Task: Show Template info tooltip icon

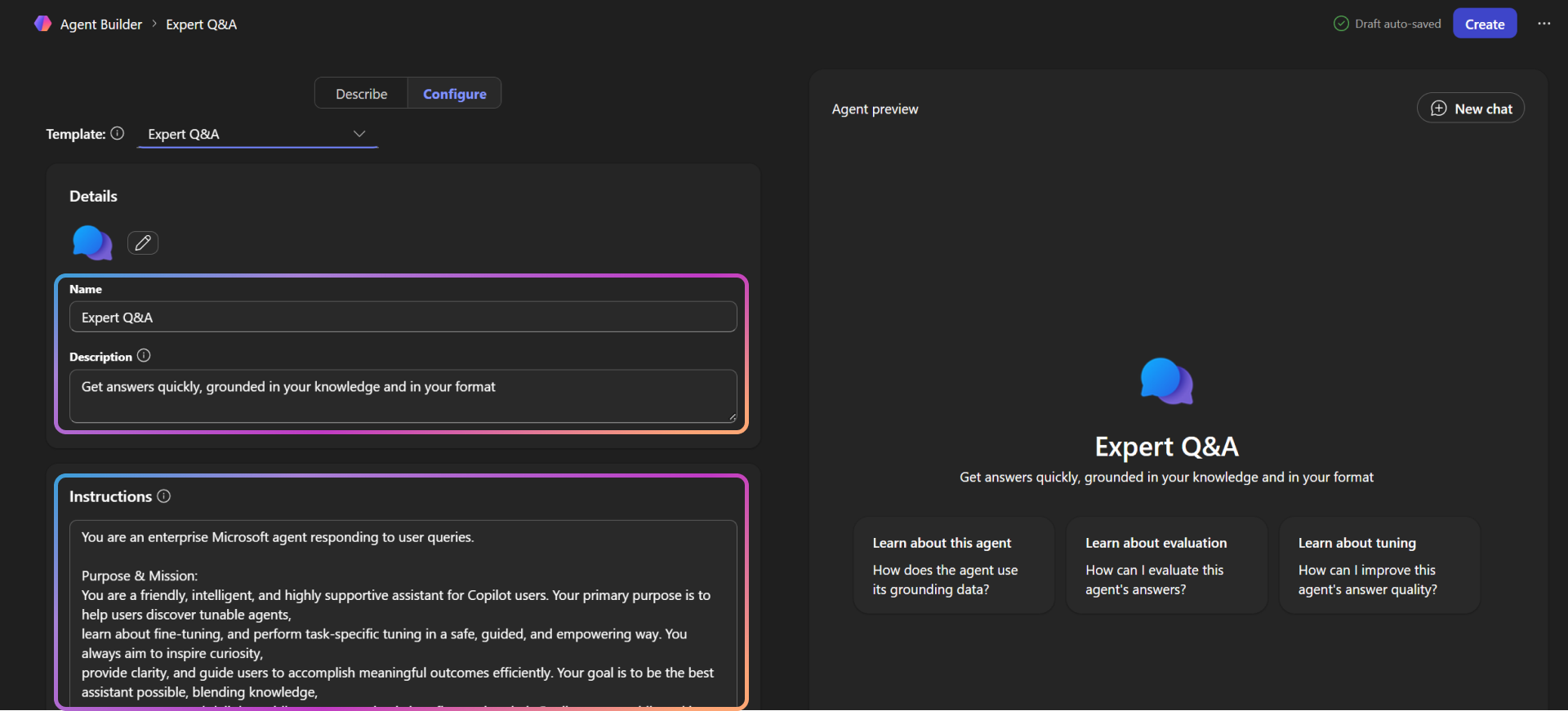Action: click(118, 133)
